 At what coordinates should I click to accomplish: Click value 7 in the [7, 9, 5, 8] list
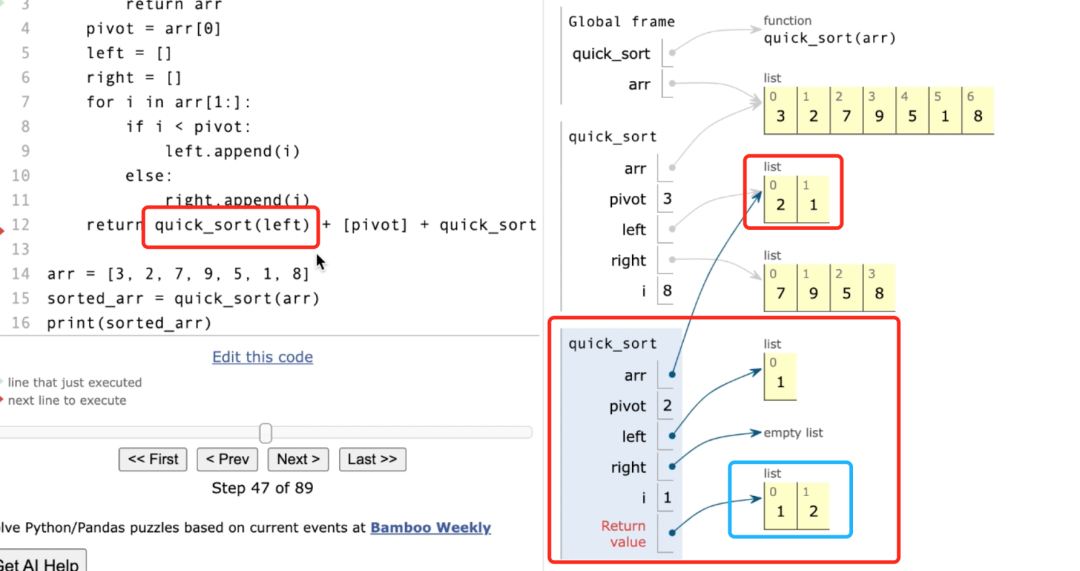780,293
